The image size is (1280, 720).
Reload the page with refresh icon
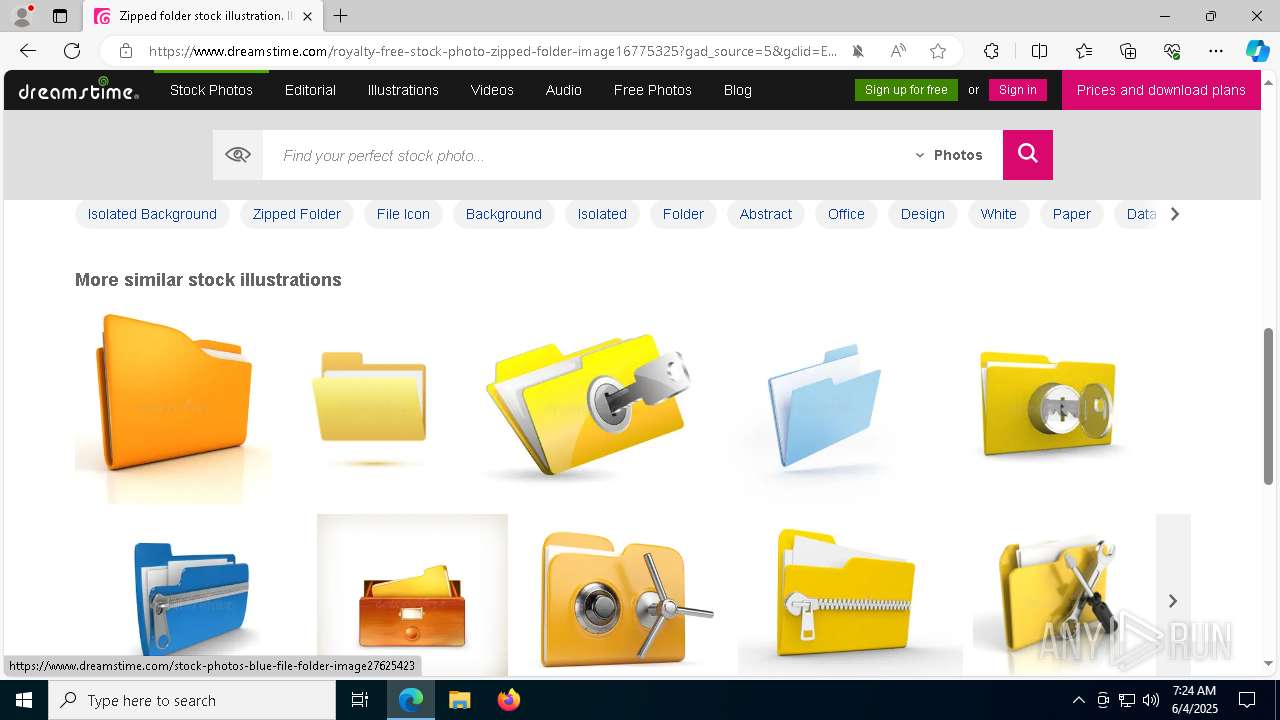(x=72, y=51)
